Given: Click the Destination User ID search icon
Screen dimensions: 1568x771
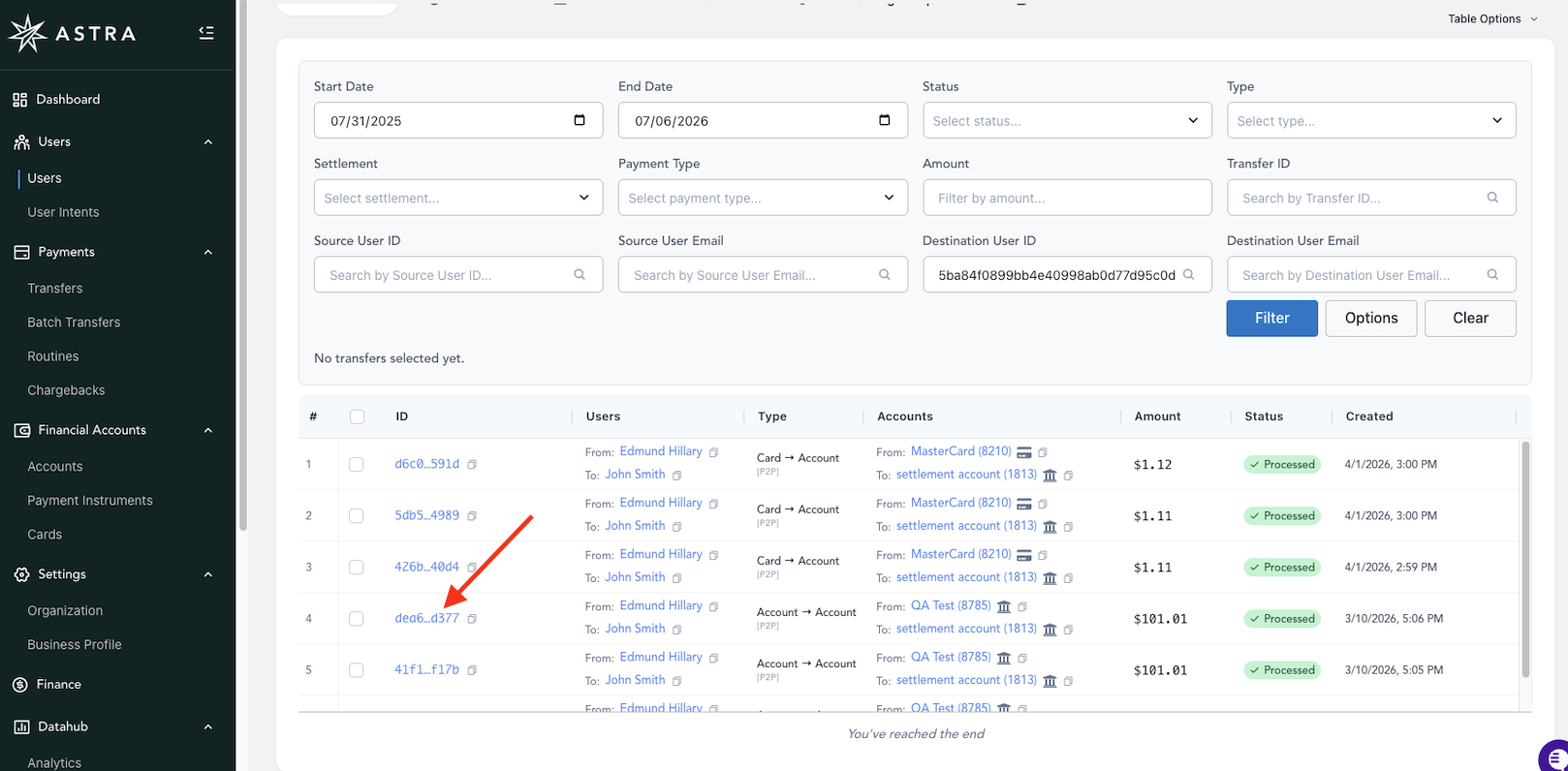Looking at the screenshot, I should point(1189,275).
